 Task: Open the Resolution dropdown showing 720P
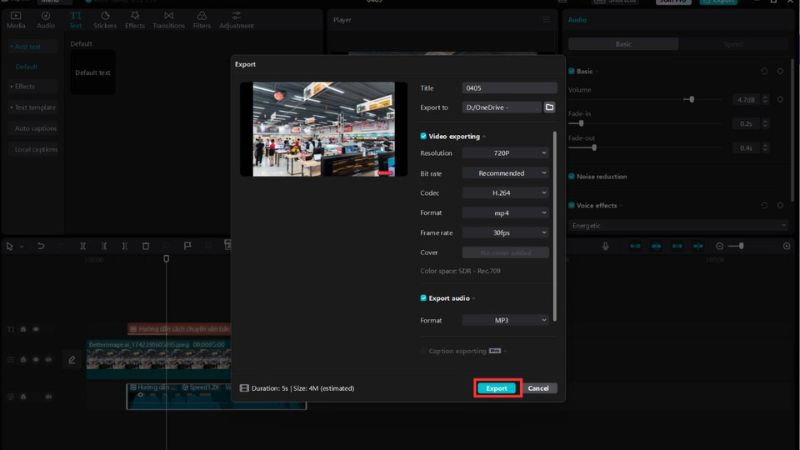coord(507,153)
